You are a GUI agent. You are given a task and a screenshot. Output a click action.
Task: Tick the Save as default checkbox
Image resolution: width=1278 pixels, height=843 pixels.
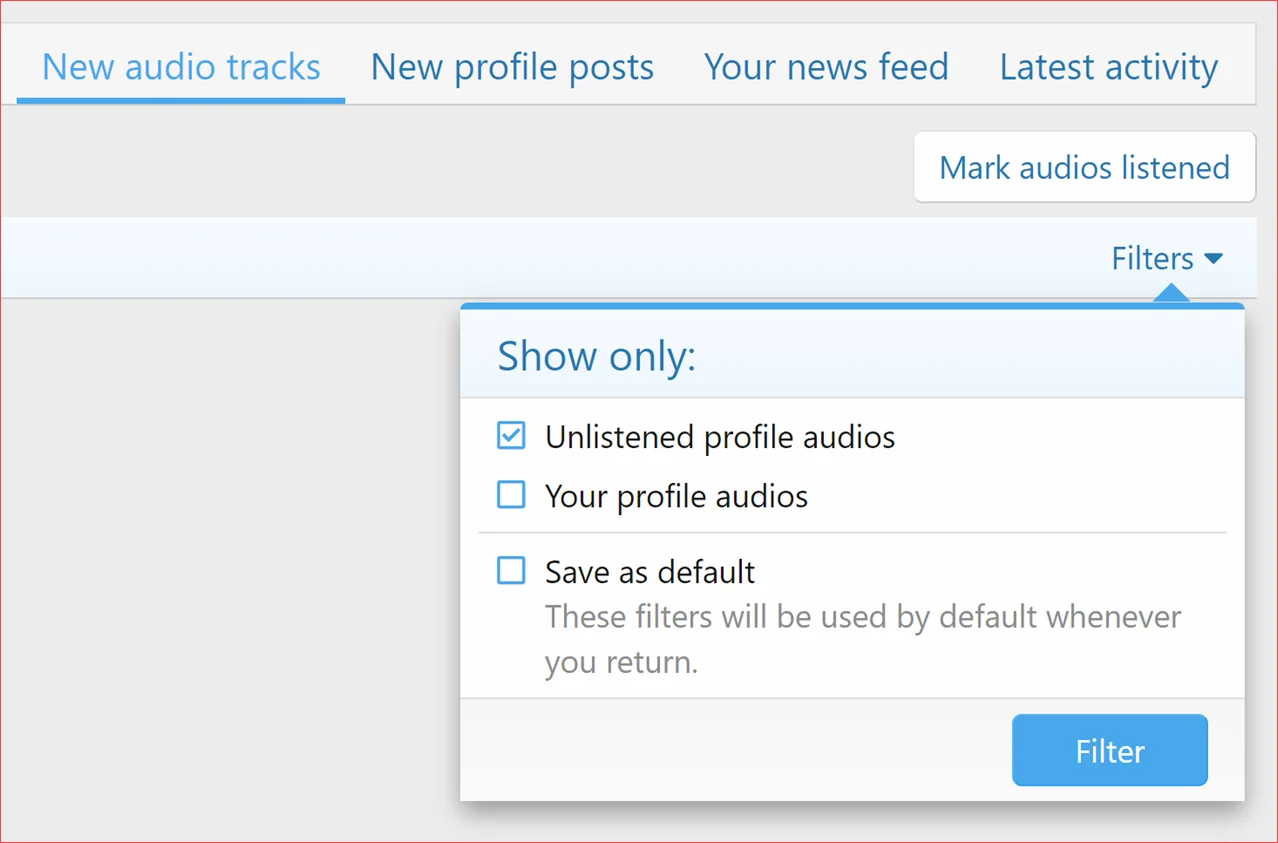tap(511, 571)
